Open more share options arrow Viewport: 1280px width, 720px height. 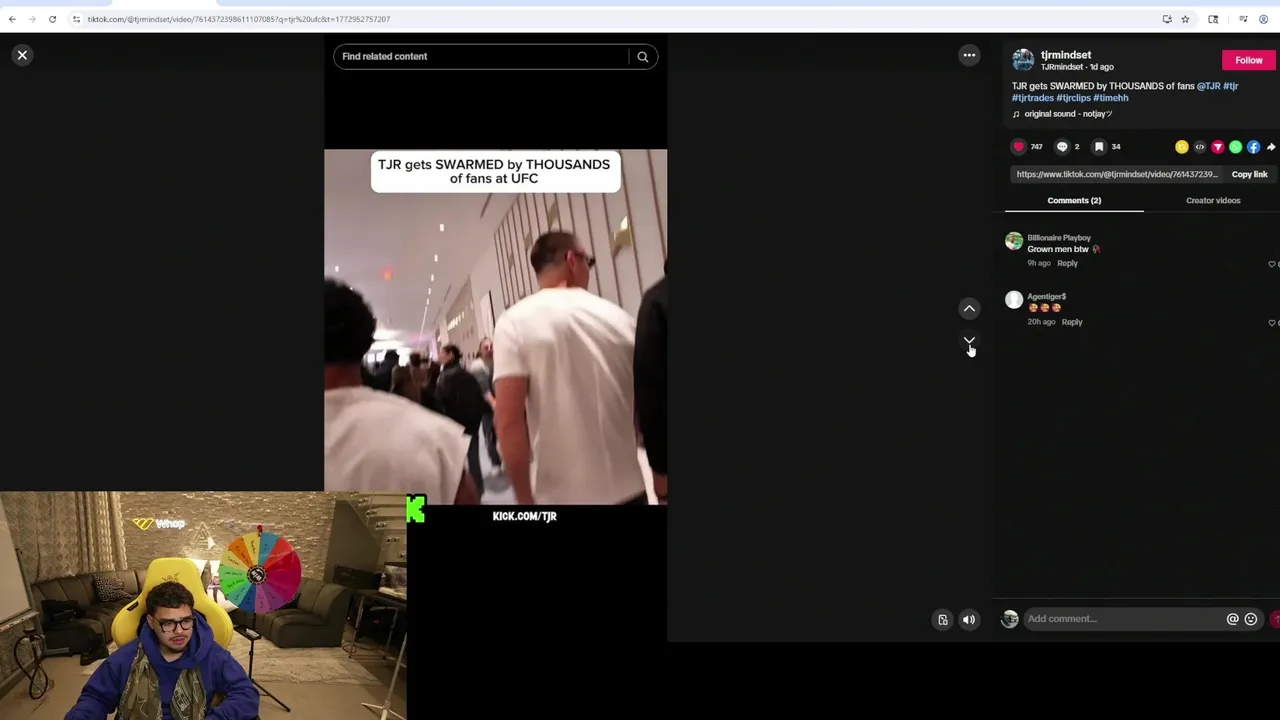coord(1271,147)
